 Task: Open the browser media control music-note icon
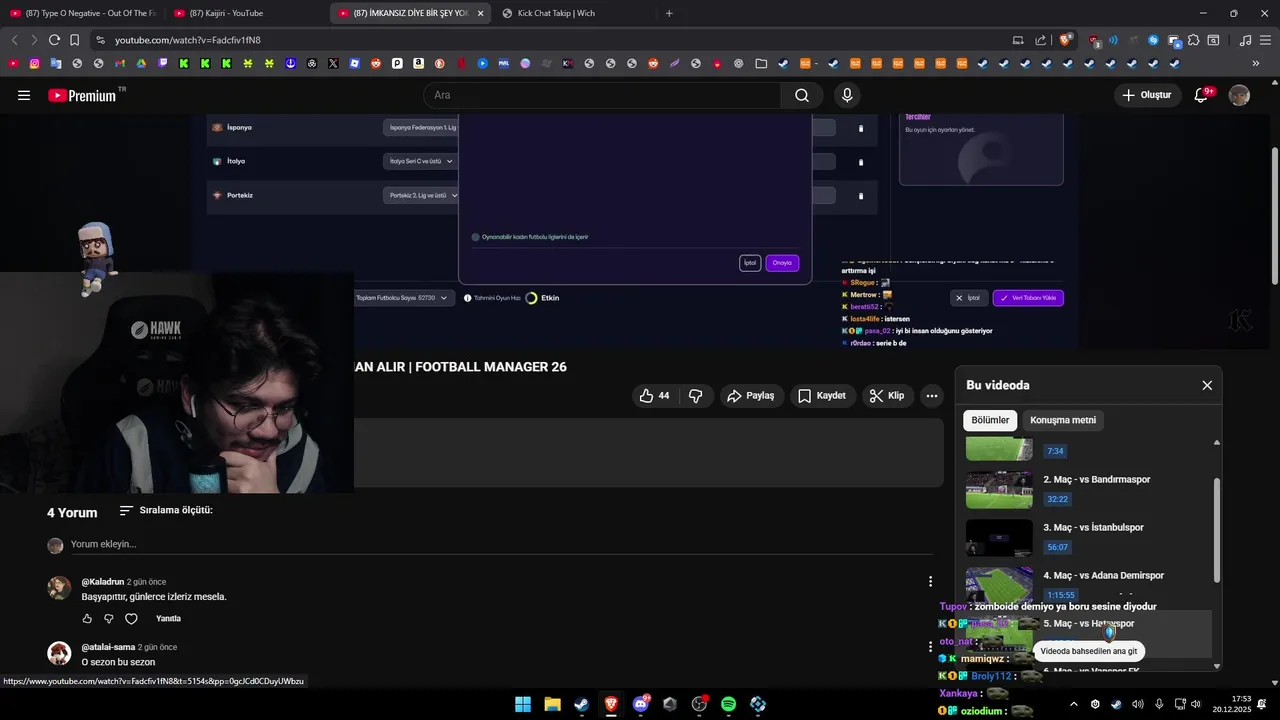(x=1245, y=40)
